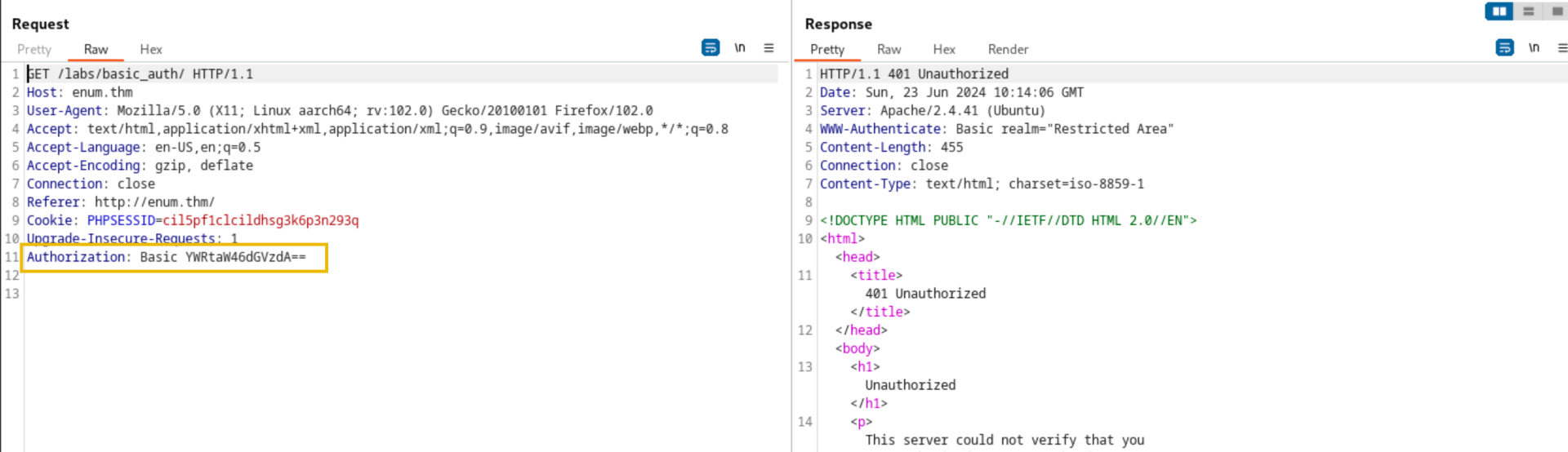Click the Host: enum.thm header line

point(80,92)
